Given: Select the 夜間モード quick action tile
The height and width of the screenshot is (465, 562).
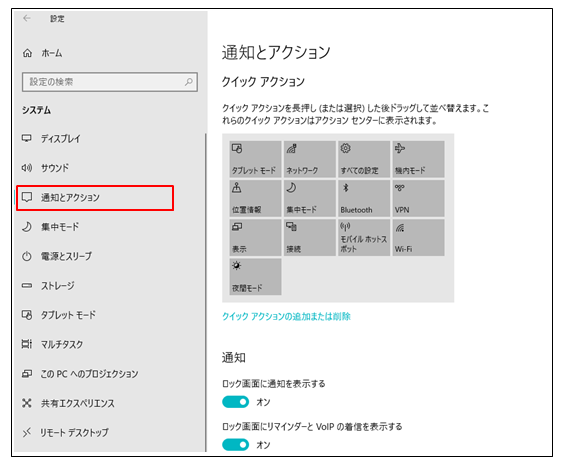Looking at the screenshot, I should [255, 276].
